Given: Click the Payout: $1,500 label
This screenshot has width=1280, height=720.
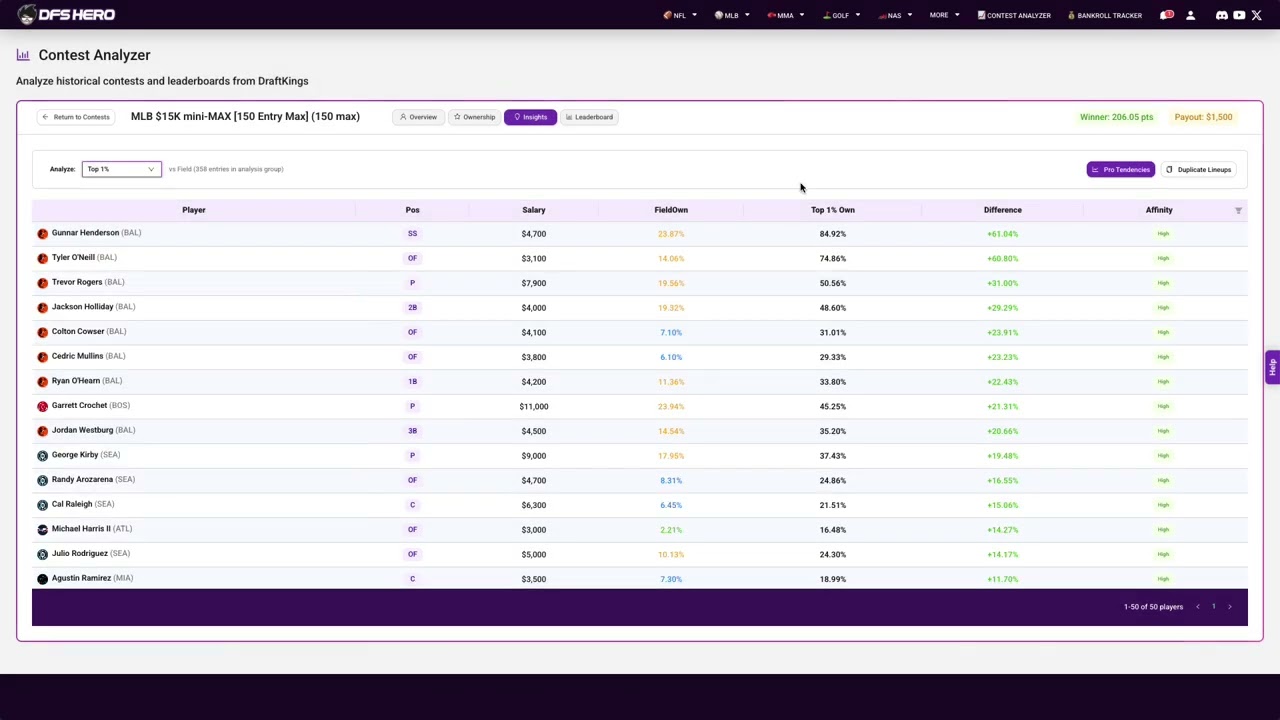Looking at the screenshot, I should pyautogui.click(x=1203, y=117).
